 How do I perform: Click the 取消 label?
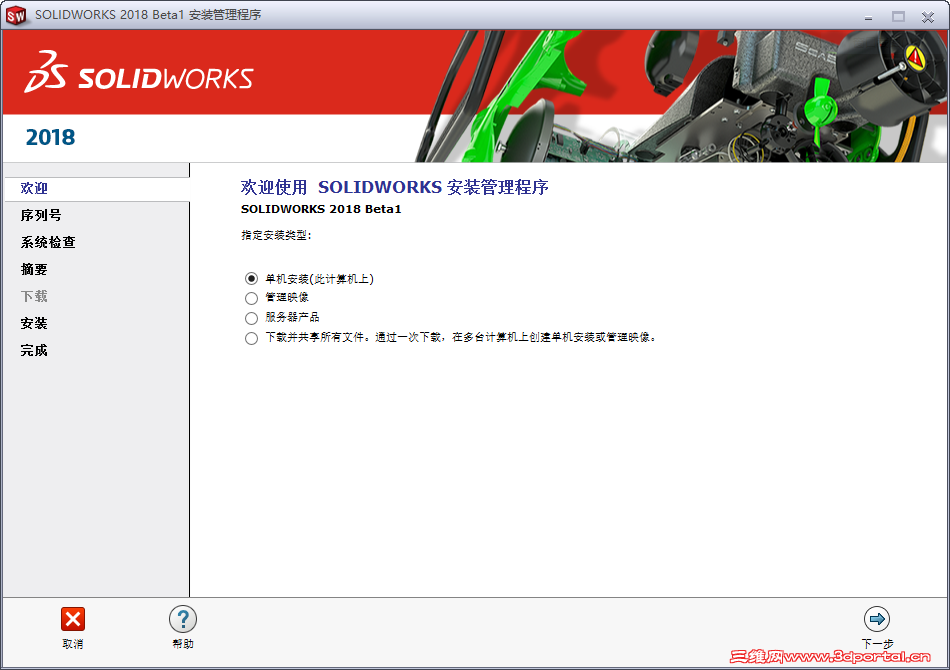73,644
